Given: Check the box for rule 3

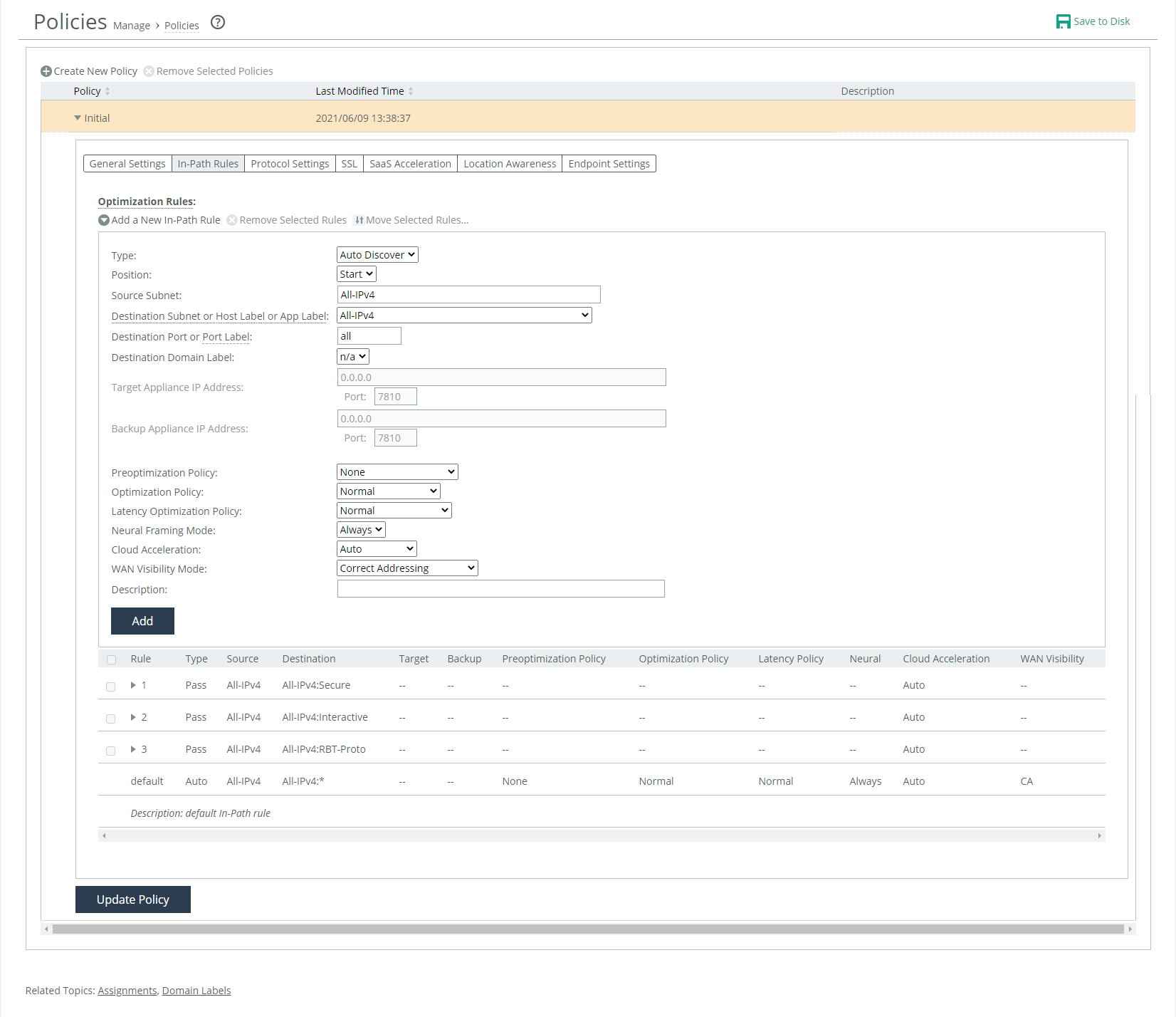Looking at the screenshot, I should tap(110, 751).
